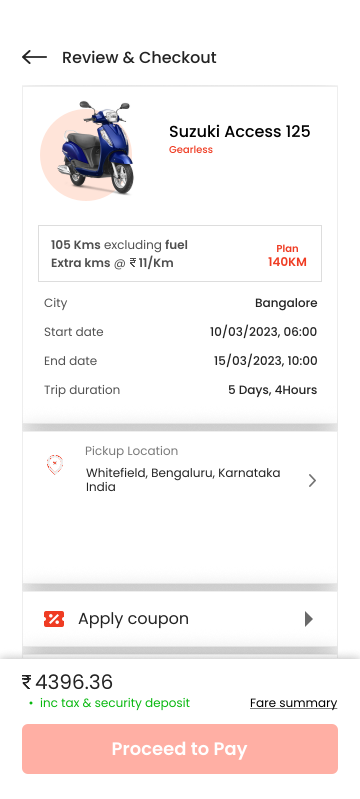Expand Apply coupon with the triangle arrow

[x=309, y=619]
